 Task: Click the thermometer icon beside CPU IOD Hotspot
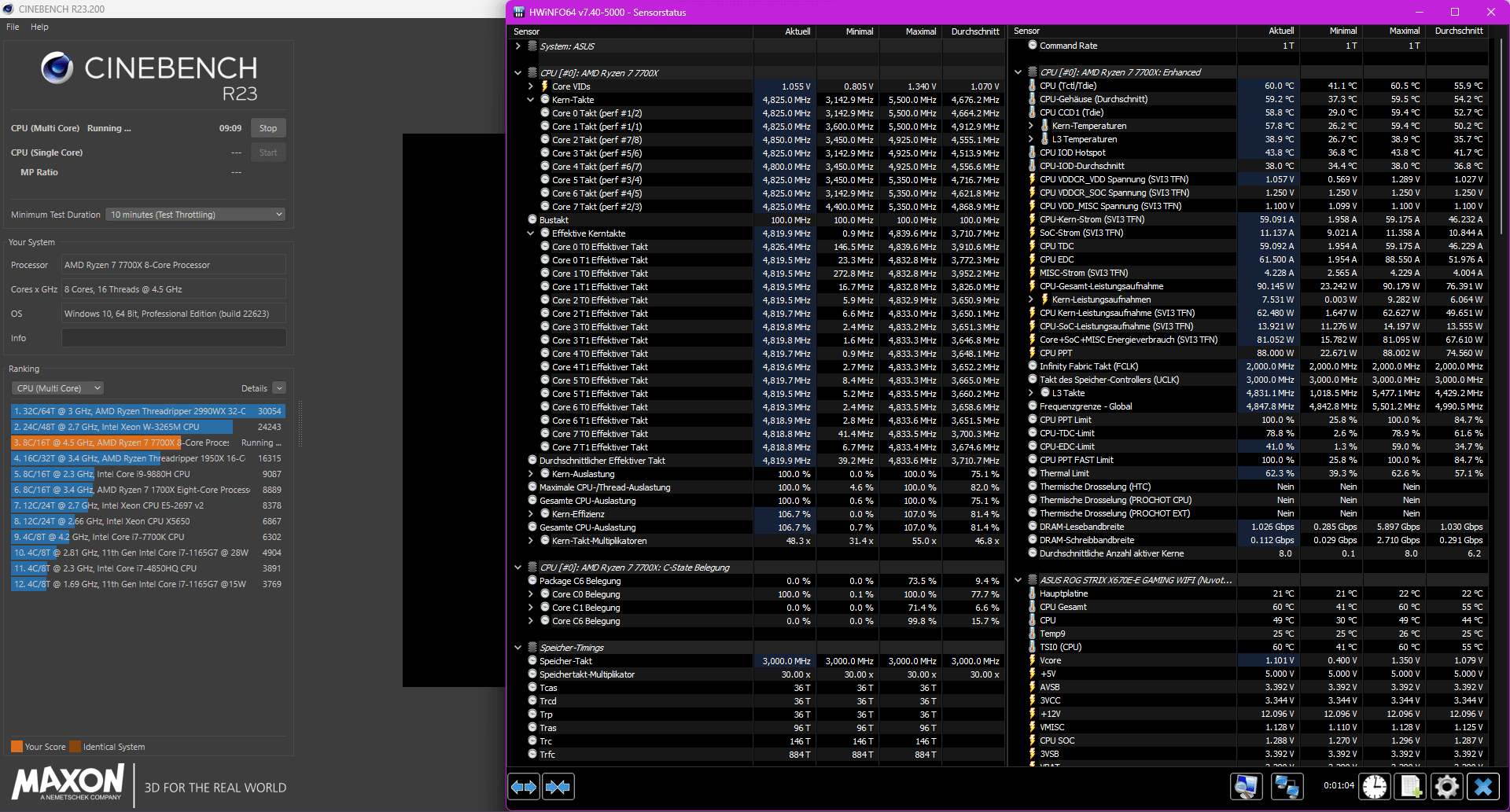click(x=1032, y=152)
